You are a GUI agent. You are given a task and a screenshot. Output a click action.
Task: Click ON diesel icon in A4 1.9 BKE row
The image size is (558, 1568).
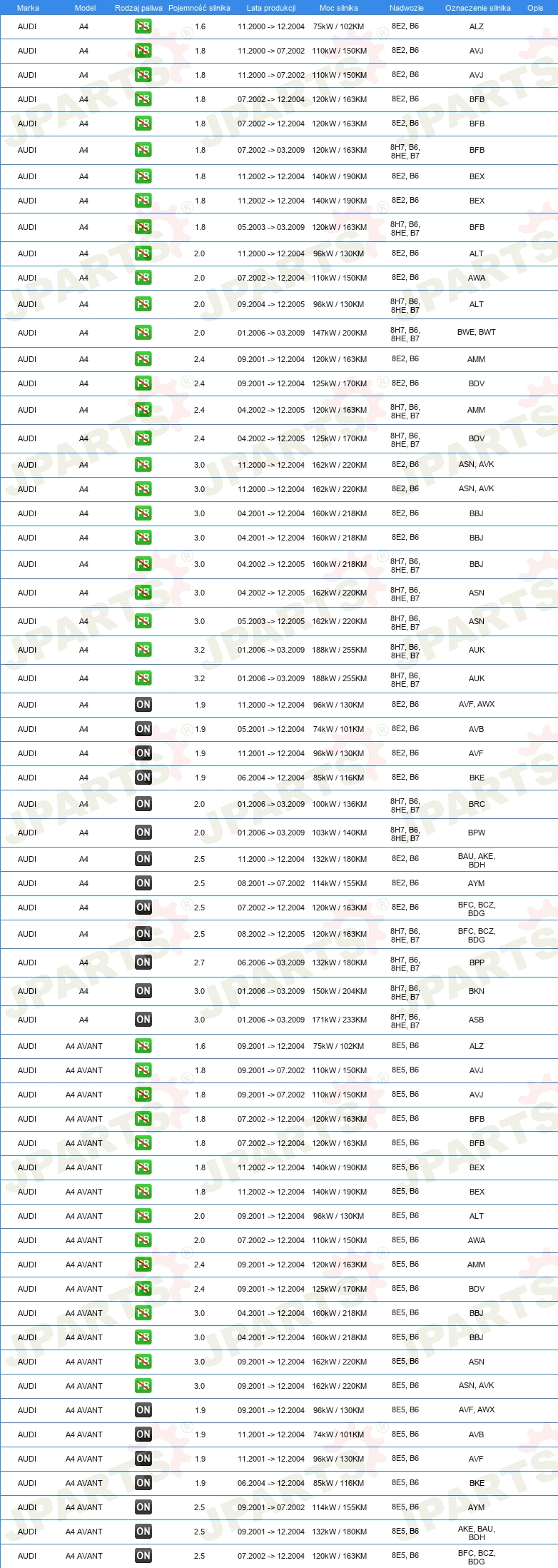tap(143, 778)
